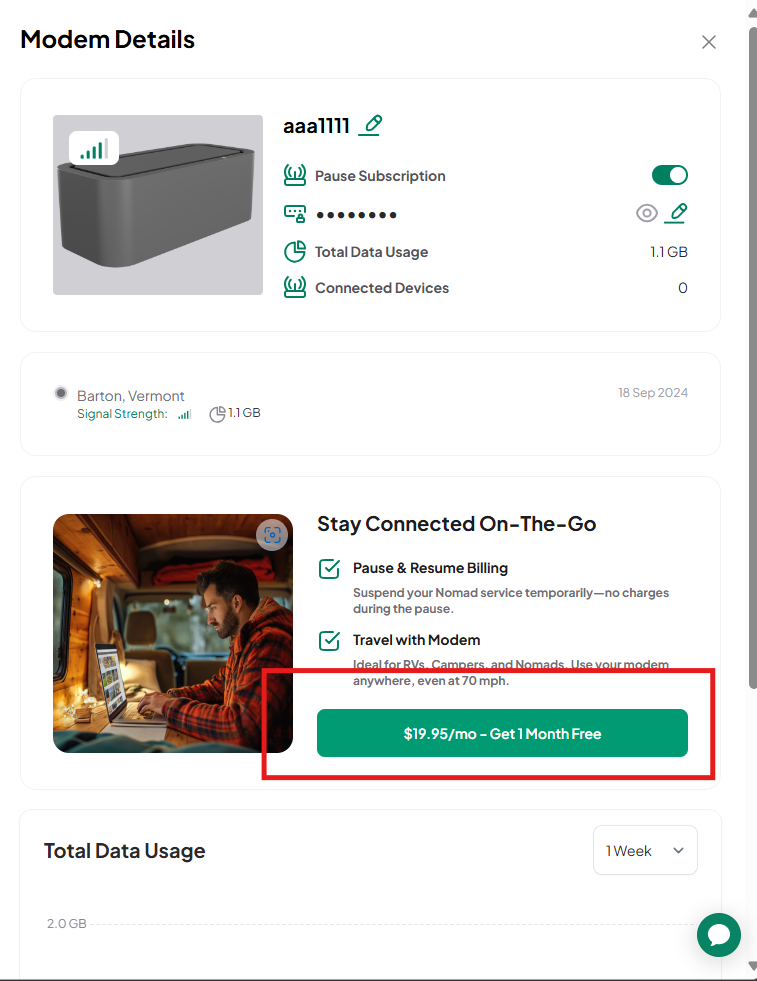Screen dimensions: 757x981
Task: Close the Modem Details panel
Action: point(709,42)
